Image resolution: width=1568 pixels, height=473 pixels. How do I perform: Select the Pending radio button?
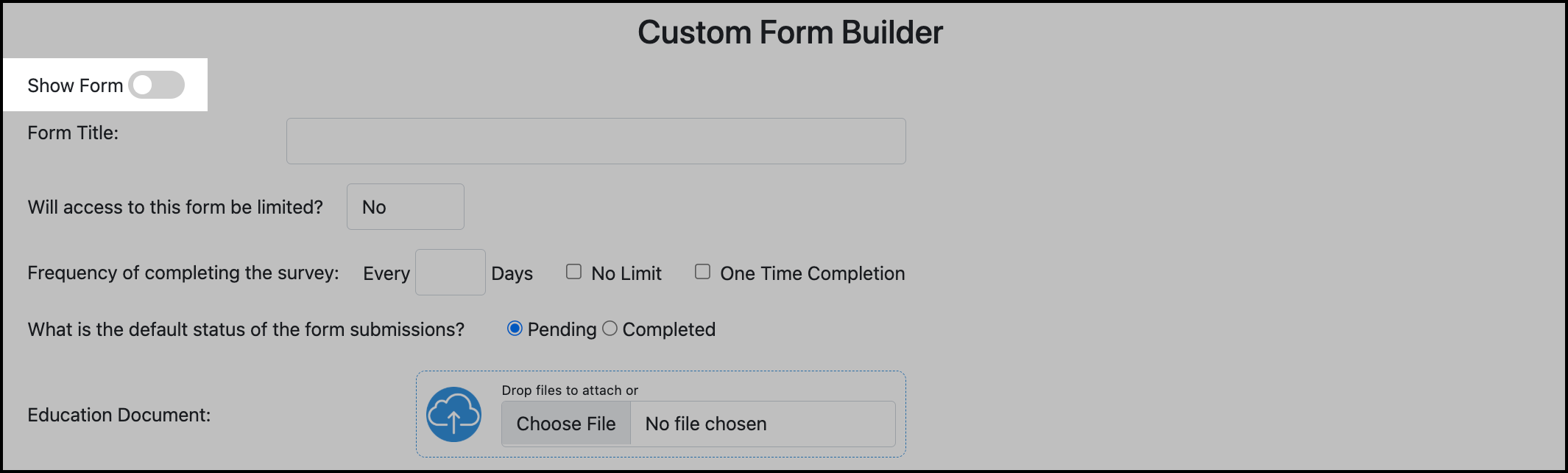[x=515, y=329]
